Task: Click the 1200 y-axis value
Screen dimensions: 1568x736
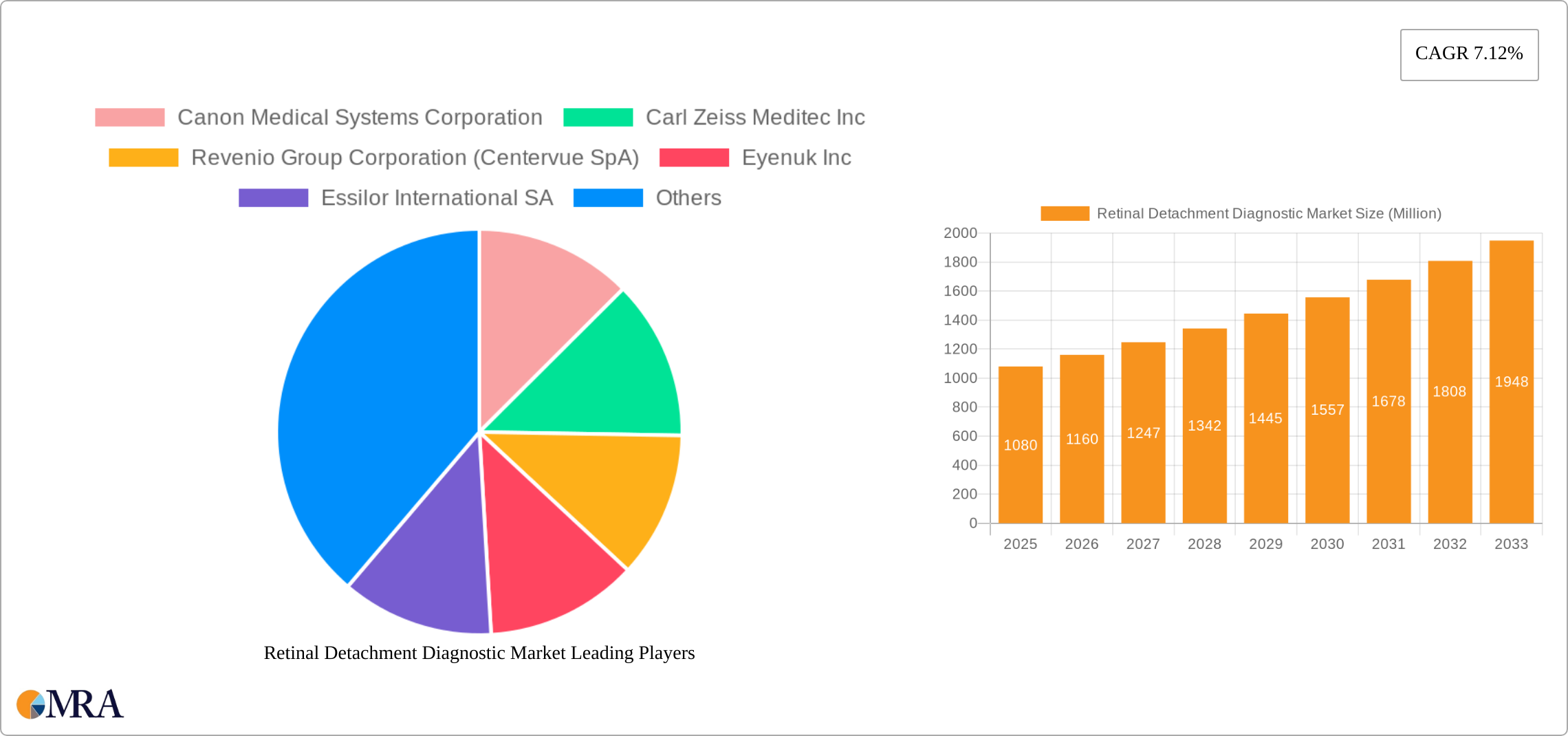Action: pos(961,349)
